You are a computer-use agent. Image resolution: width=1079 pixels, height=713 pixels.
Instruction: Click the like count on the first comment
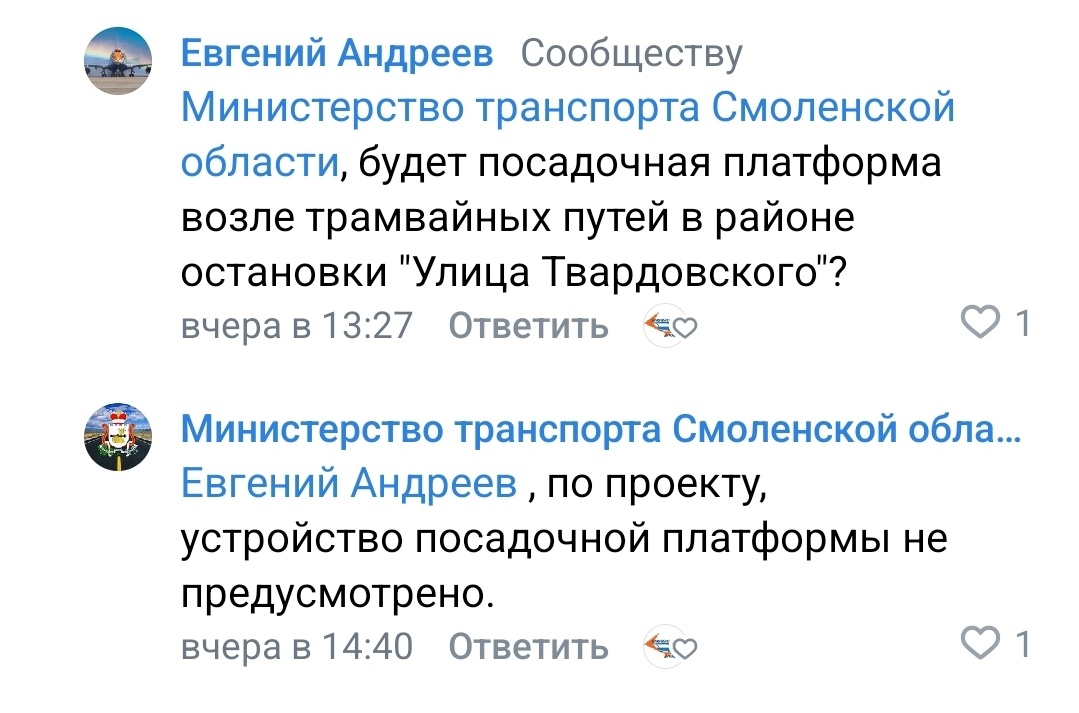click(1022, 322)
